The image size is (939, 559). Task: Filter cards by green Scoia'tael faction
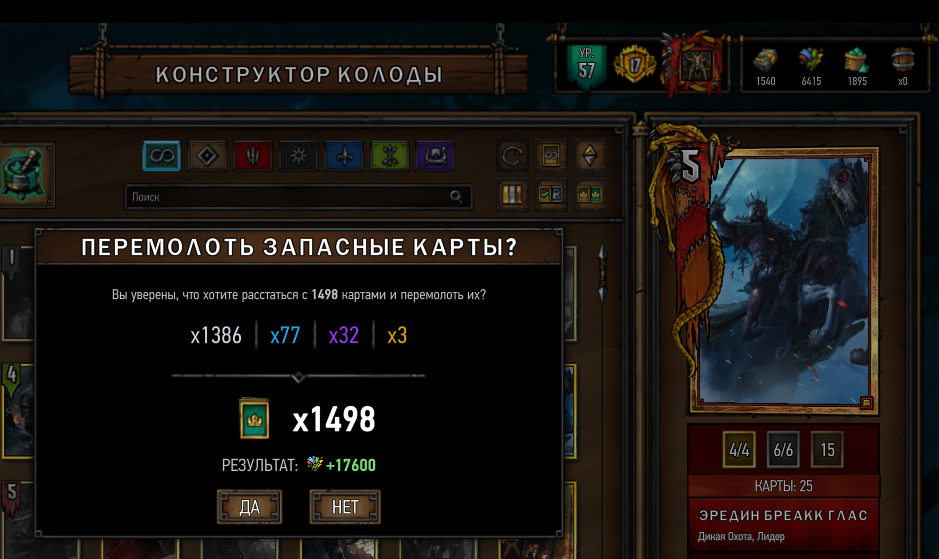(389, 156)
